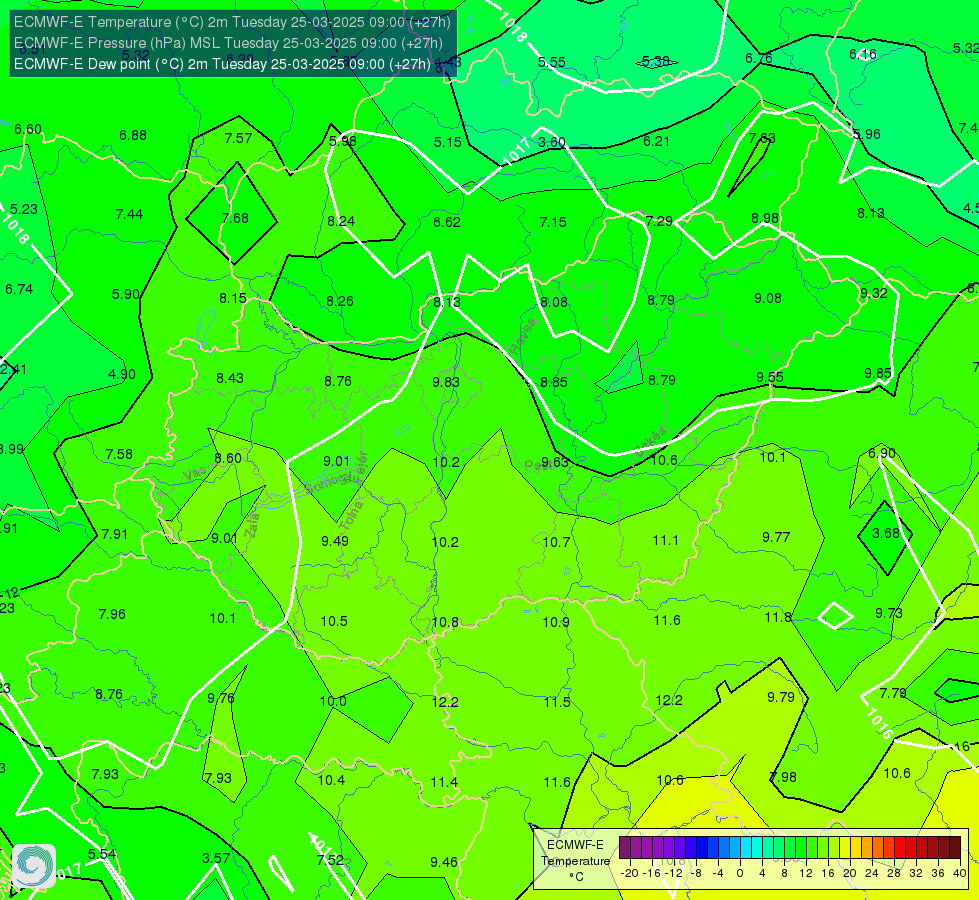The image size is (979, 900).
Task: Select the ECMWF-E Temperature 2m header line
Action: point(232,22)
